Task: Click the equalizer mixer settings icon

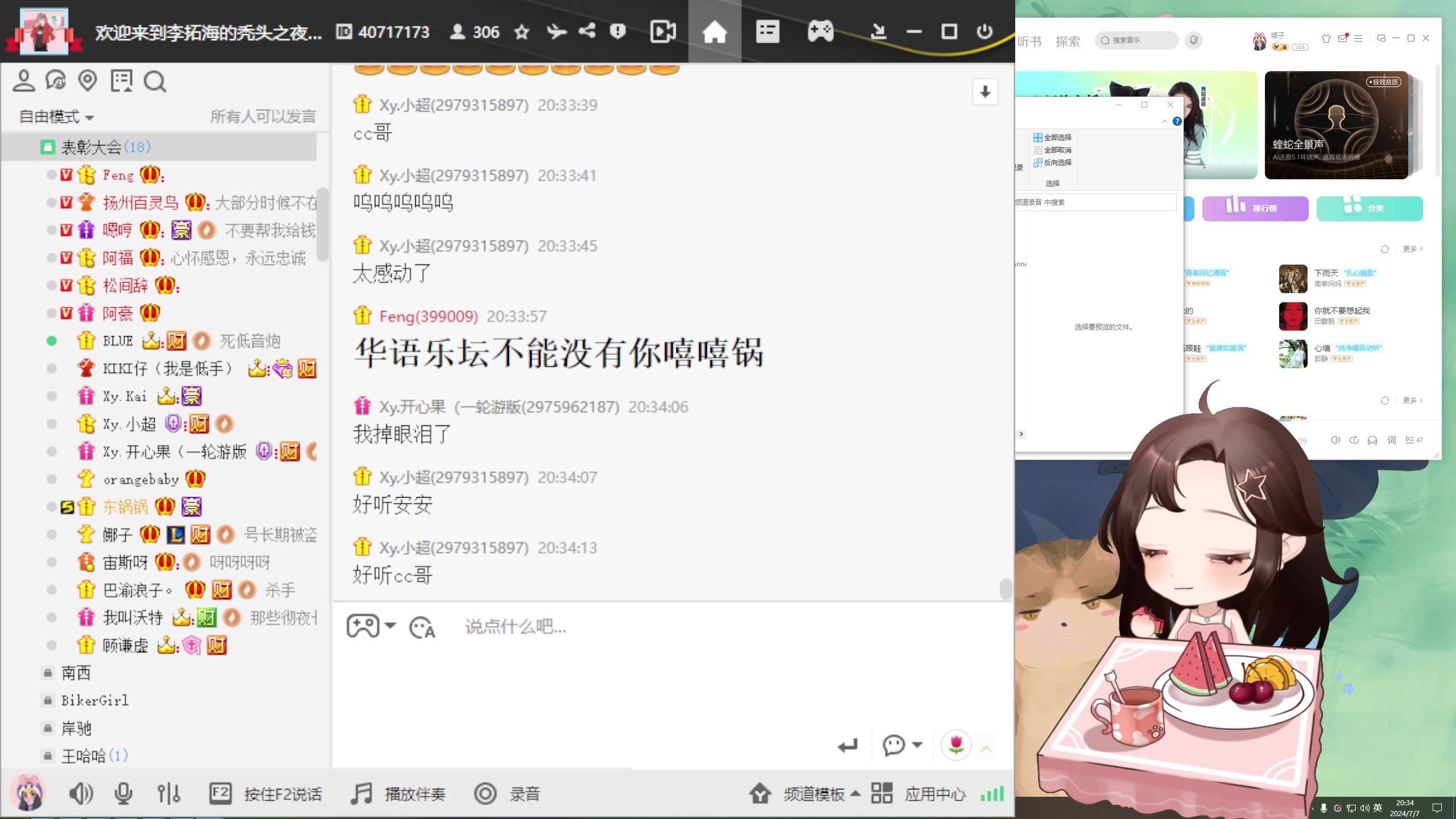Action: 168,793
